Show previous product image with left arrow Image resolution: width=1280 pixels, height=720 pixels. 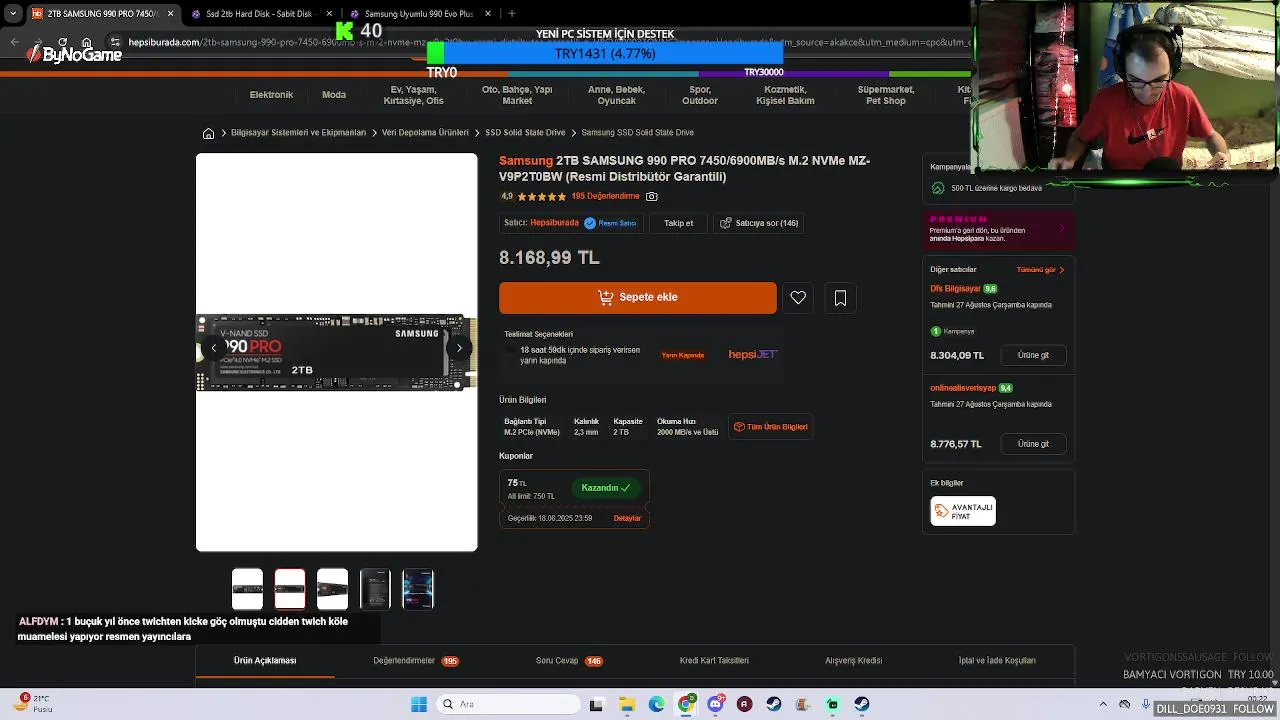pos(213,348)
